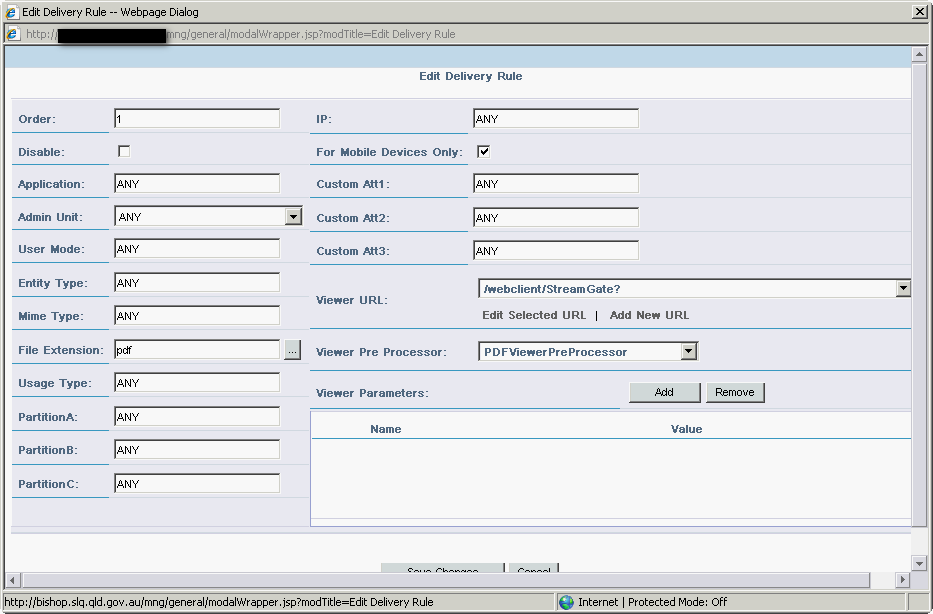Click the vertical scrollbar down arrow
Image resolution: width=933 pixels, height=614 pixels.
[x=919, y=564]
